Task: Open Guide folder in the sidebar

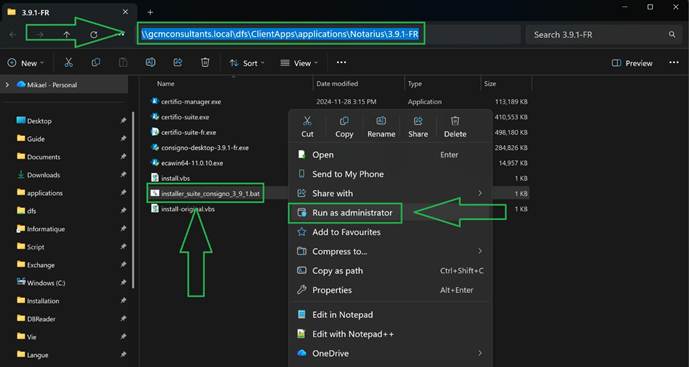Action: 36,139
